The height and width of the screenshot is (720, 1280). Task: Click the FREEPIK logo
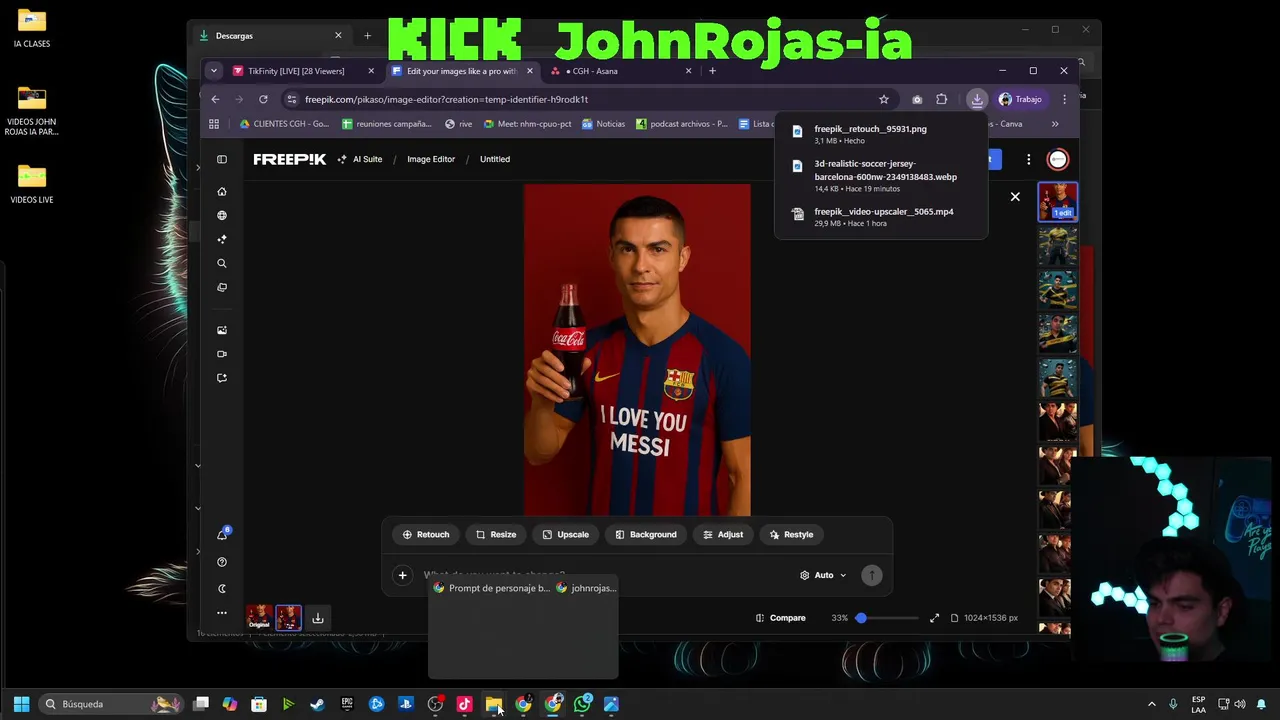289,159
